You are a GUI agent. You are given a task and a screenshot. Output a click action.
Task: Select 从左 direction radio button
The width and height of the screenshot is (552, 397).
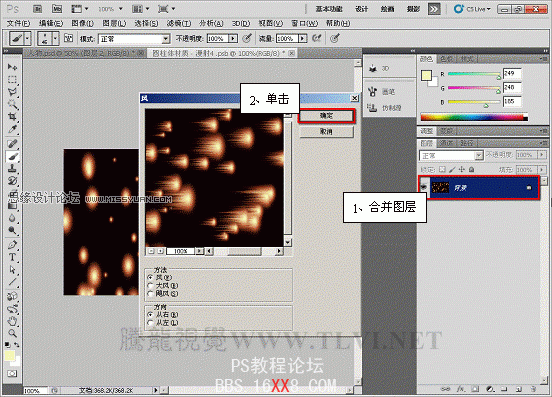point(151,323)
